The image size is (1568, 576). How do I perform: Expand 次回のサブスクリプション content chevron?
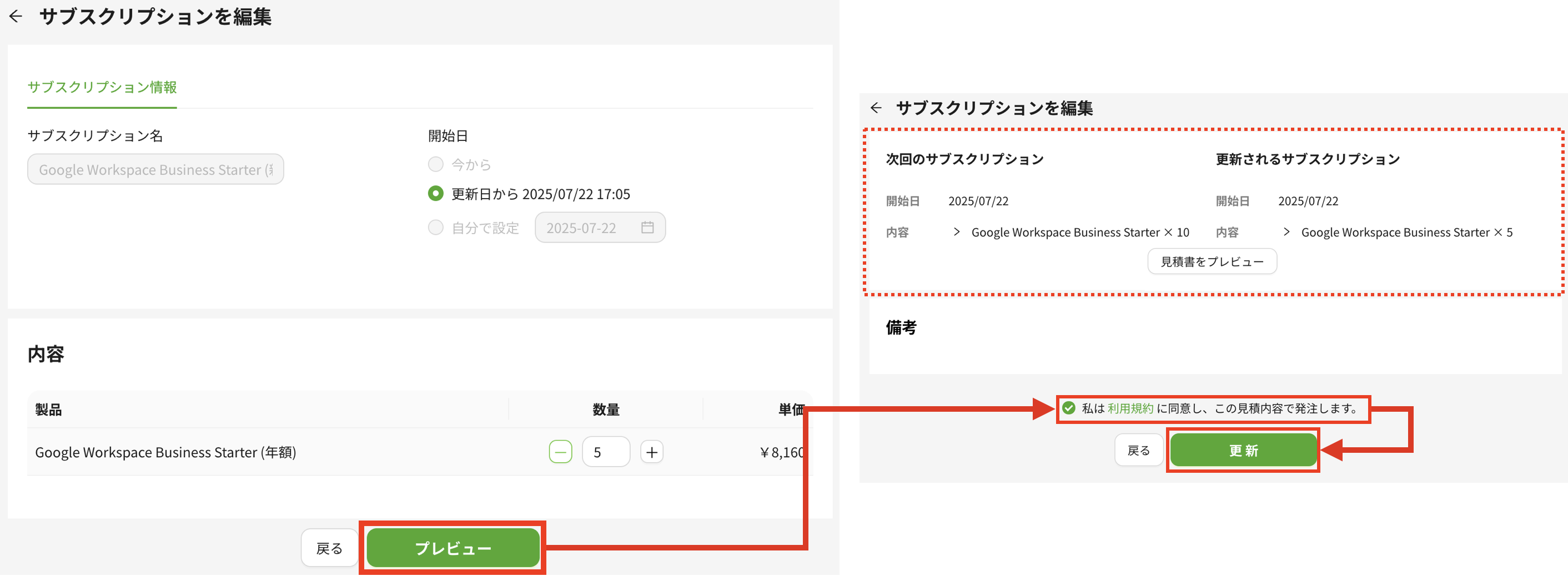956,232
